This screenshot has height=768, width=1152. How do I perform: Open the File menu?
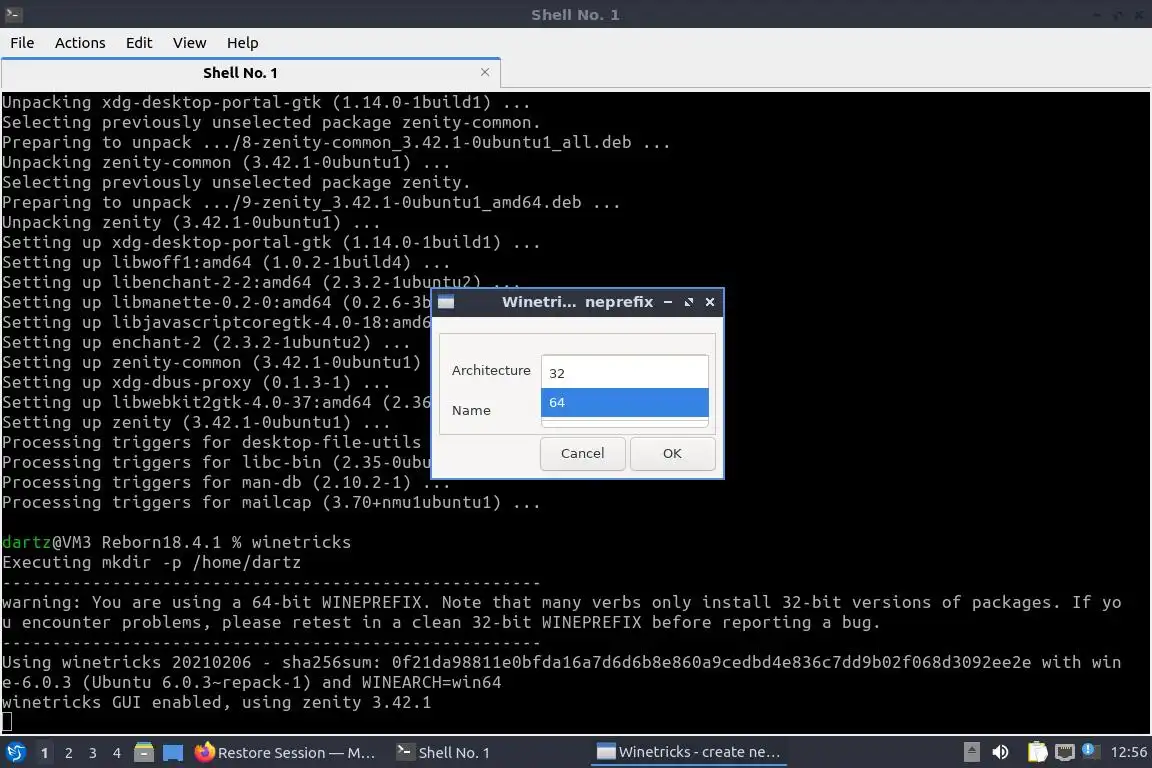point(22,43)
